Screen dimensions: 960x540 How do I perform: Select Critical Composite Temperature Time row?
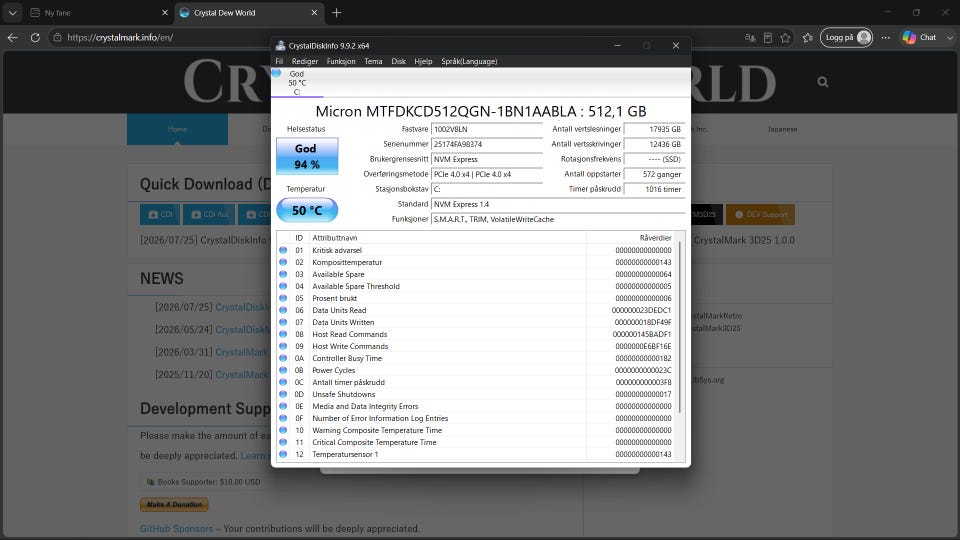(476, 442)
